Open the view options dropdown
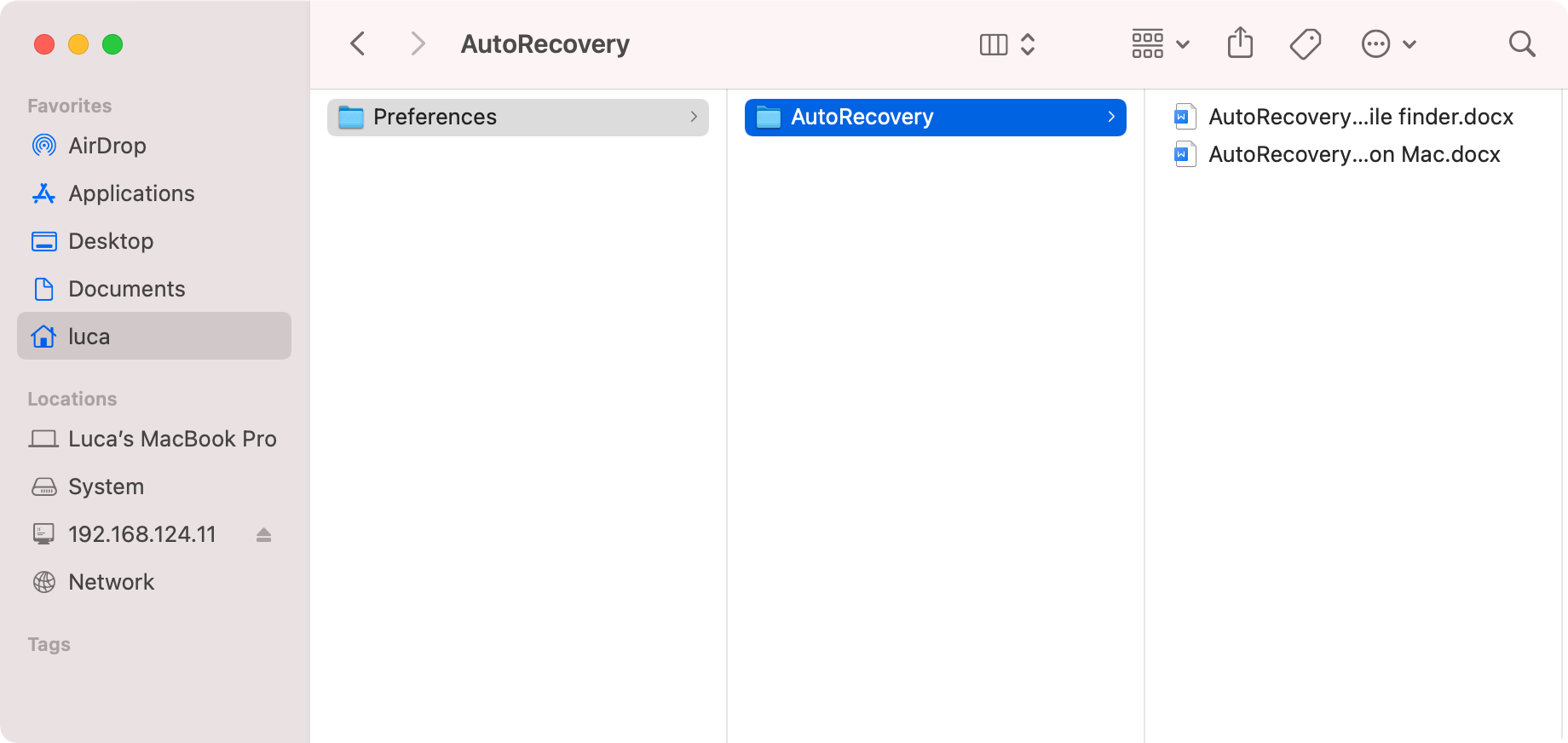This screenshot has width=1568, height=743. 1008,43
